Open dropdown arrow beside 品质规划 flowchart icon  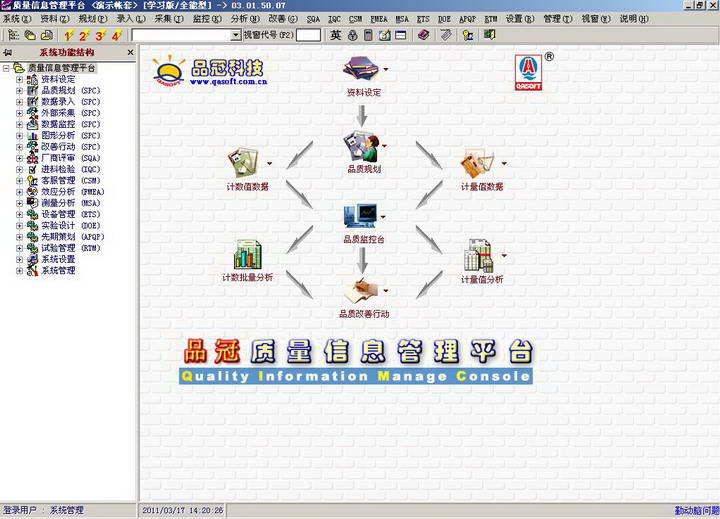tap(384, 146)
